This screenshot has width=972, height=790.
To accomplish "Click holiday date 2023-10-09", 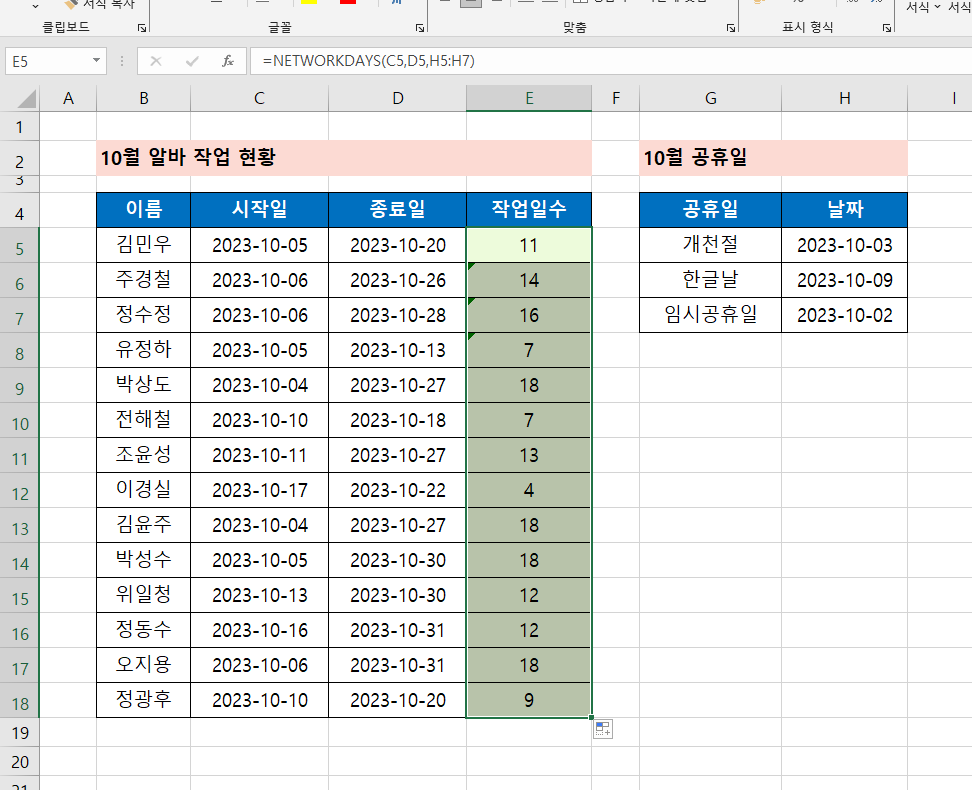I will point(844,280).
